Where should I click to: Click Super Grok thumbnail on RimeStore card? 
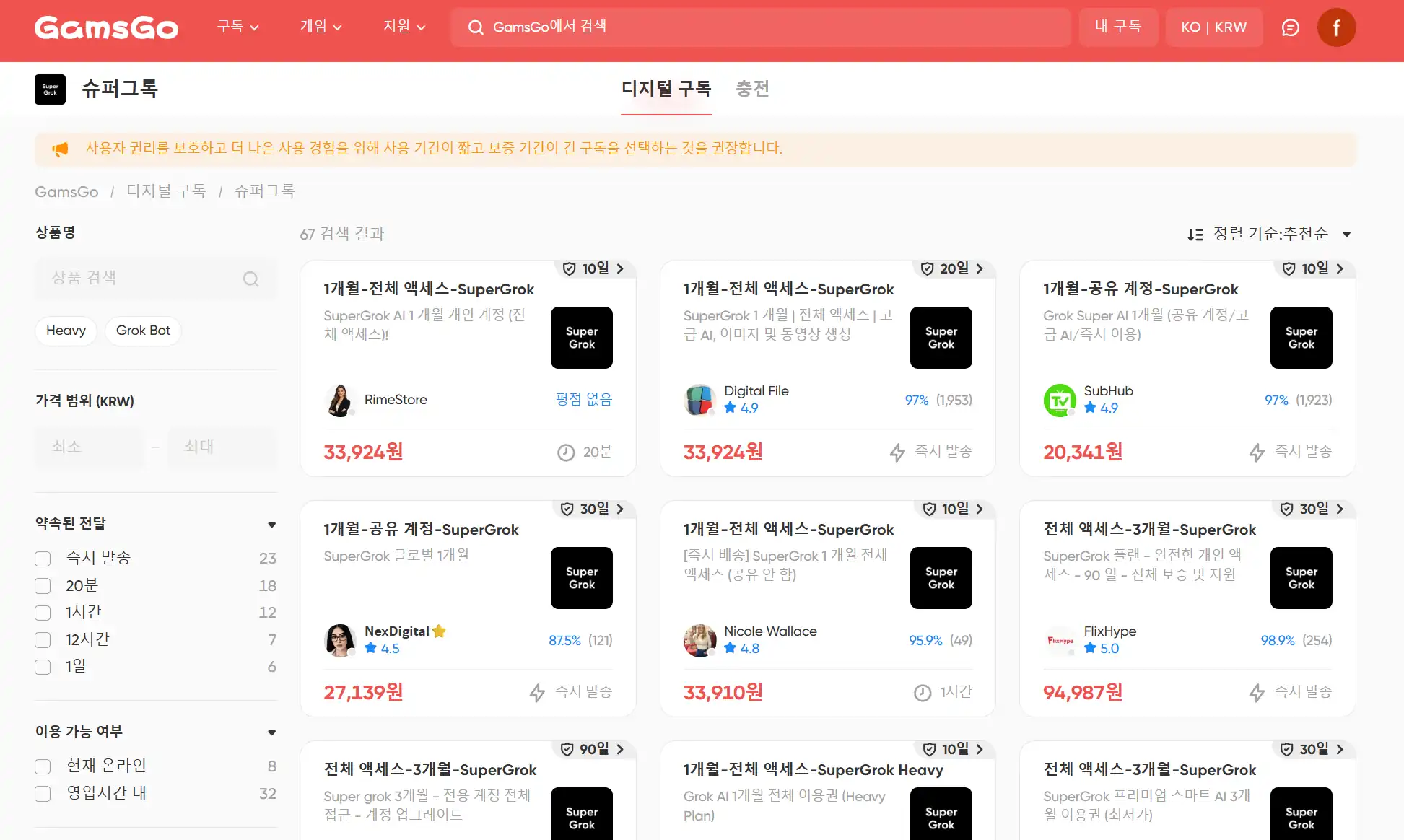tap(581, 338)
